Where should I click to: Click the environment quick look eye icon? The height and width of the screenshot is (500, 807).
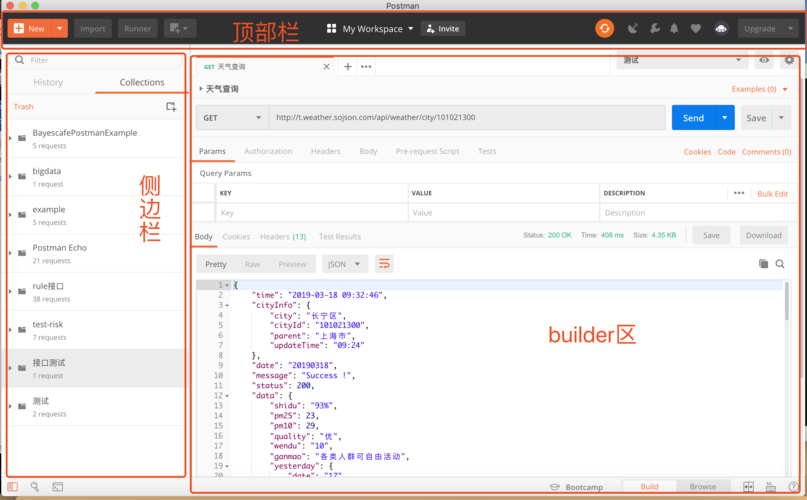(x=764, y=61)
